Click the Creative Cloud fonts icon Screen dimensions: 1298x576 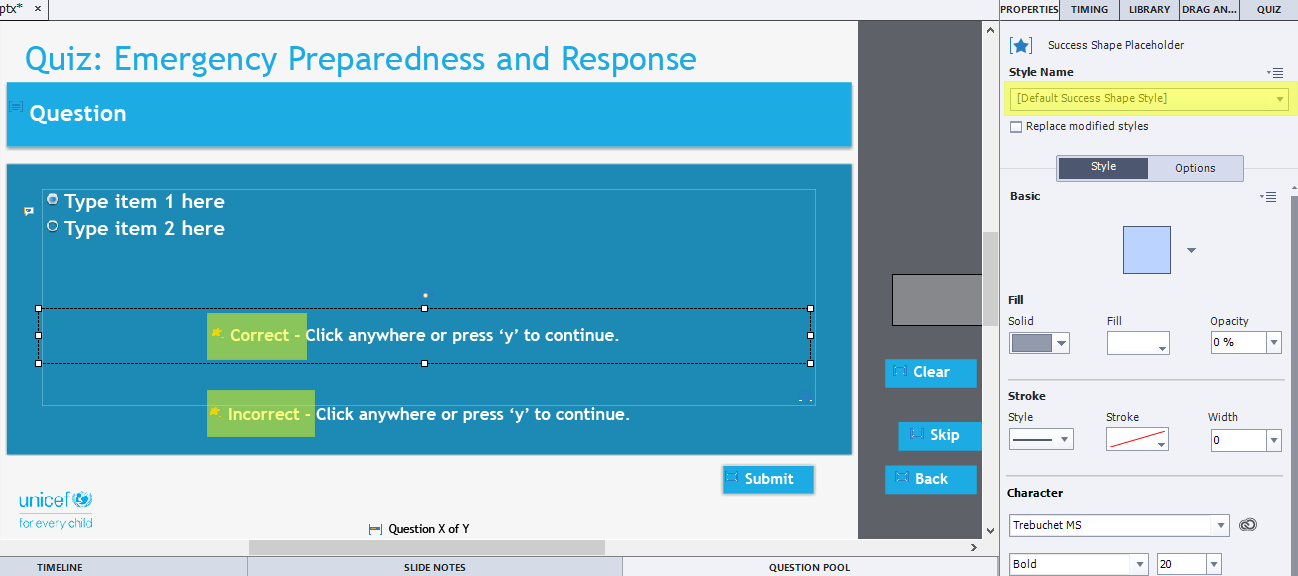1247,525
